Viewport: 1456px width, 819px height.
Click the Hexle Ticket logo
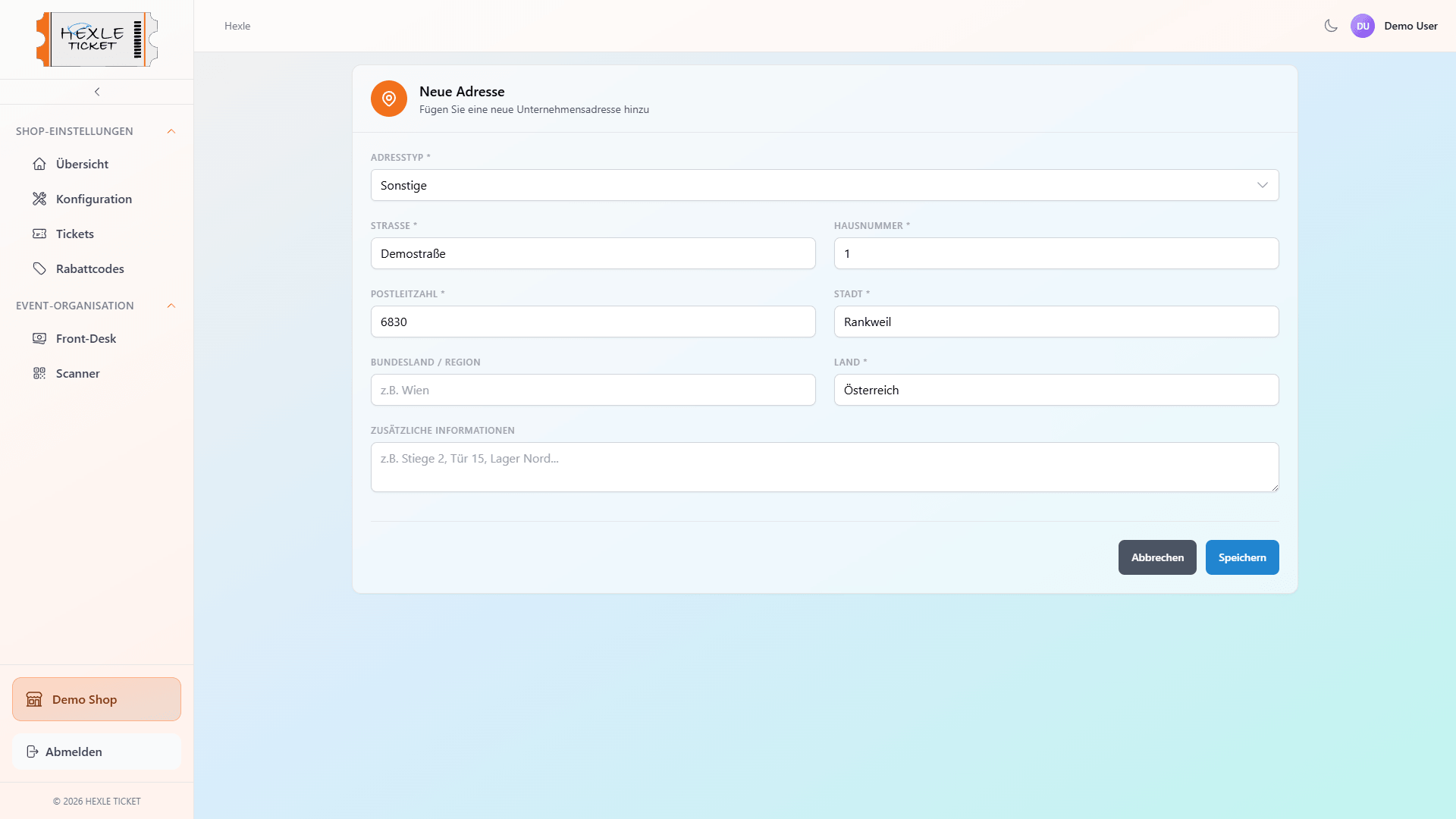point(96,39)
